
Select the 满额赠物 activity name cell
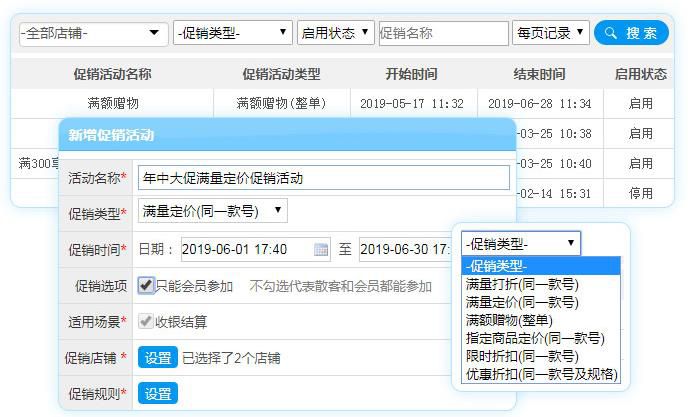113,104
